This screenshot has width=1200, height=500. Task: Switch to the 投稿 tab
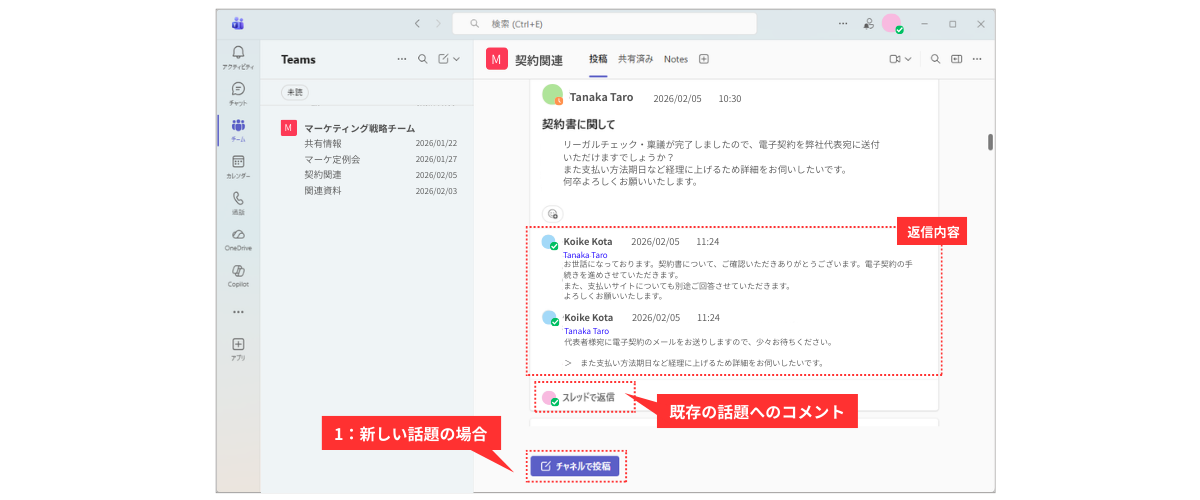[598, 59]
